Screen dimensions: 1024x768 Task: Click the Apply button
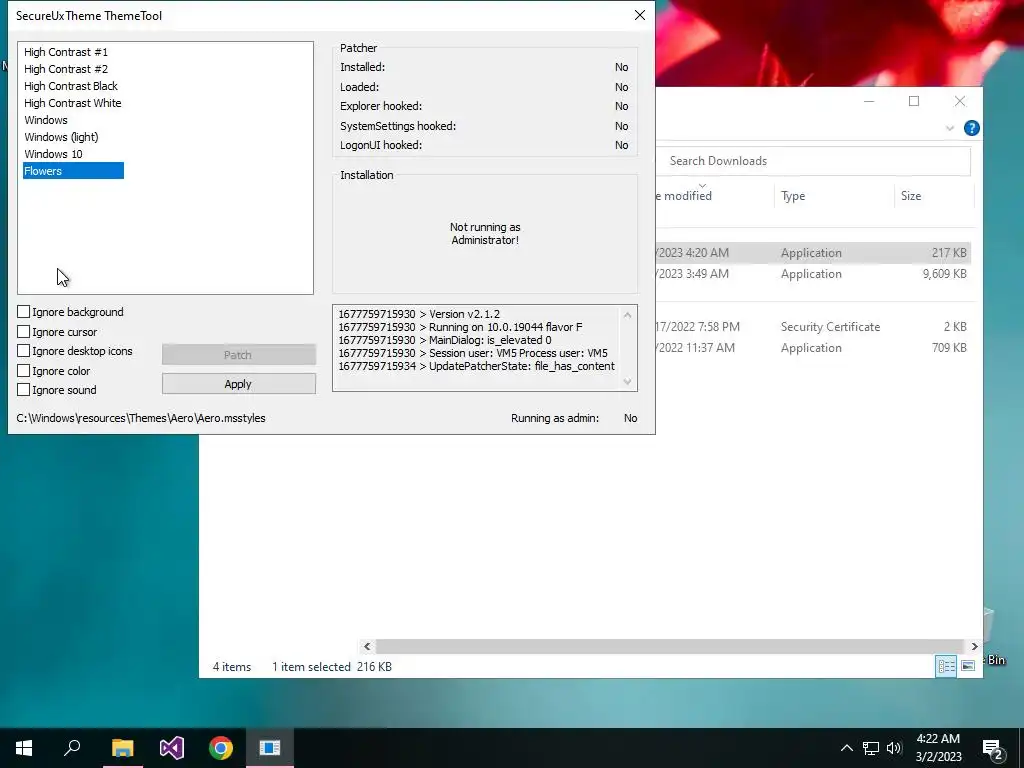[238, 384]
